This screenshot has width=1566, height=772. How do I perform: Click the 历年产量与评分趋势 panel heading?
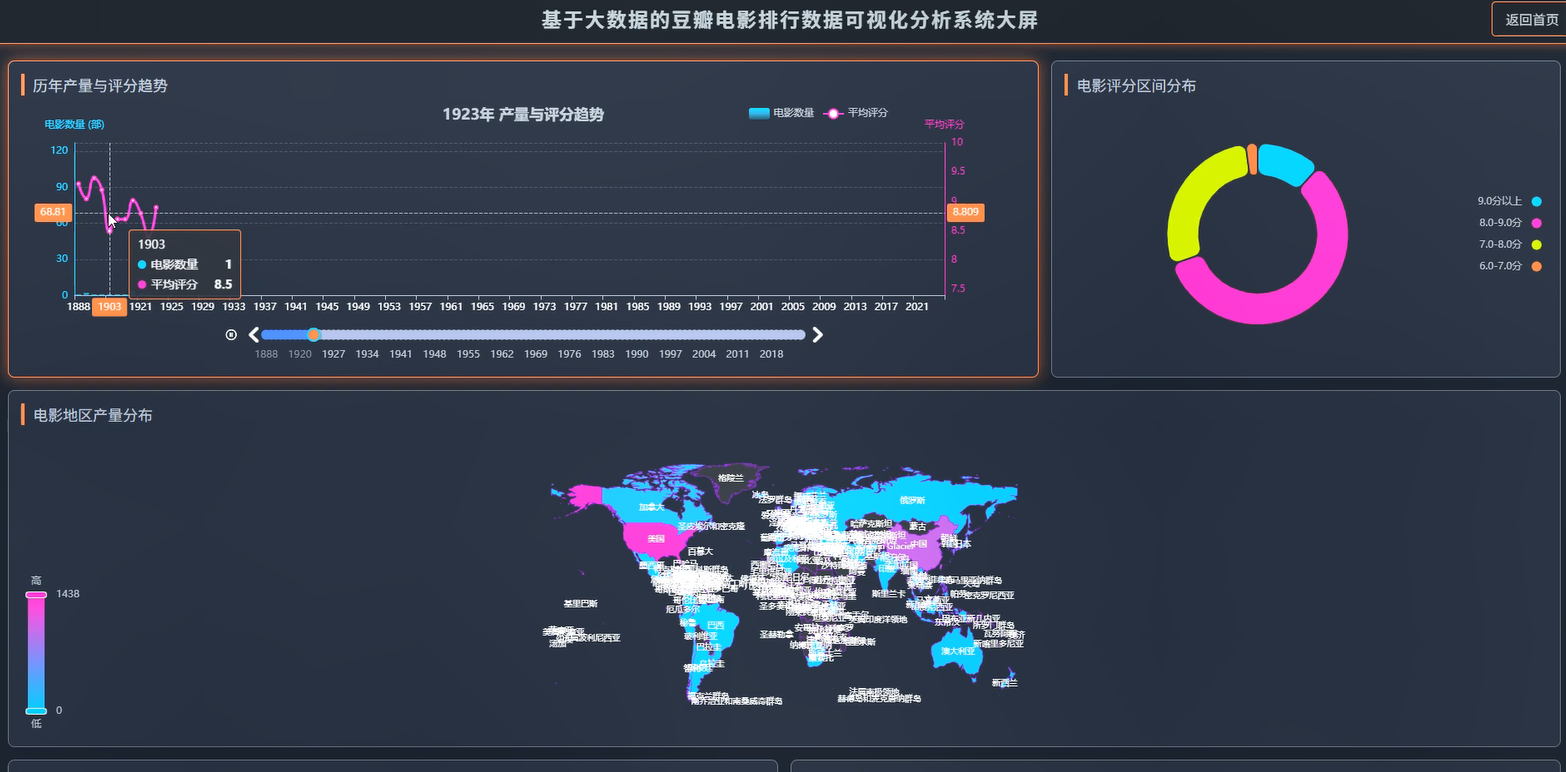100,86
